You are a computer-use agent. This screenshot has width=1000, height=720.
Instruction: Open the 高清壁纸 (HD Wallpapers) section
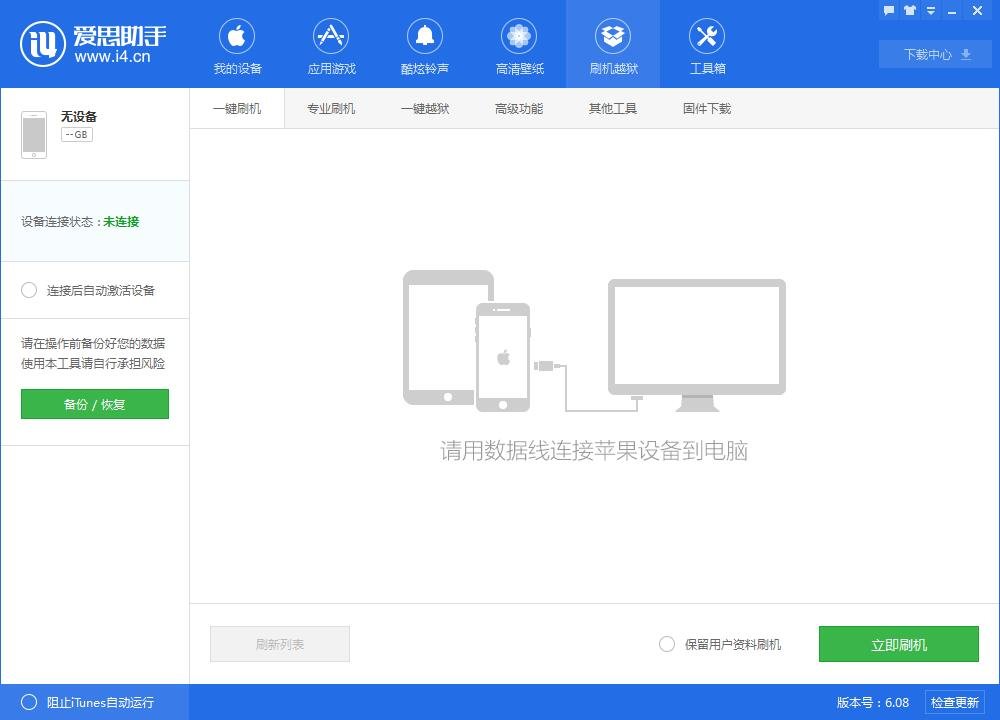[518, 44]
